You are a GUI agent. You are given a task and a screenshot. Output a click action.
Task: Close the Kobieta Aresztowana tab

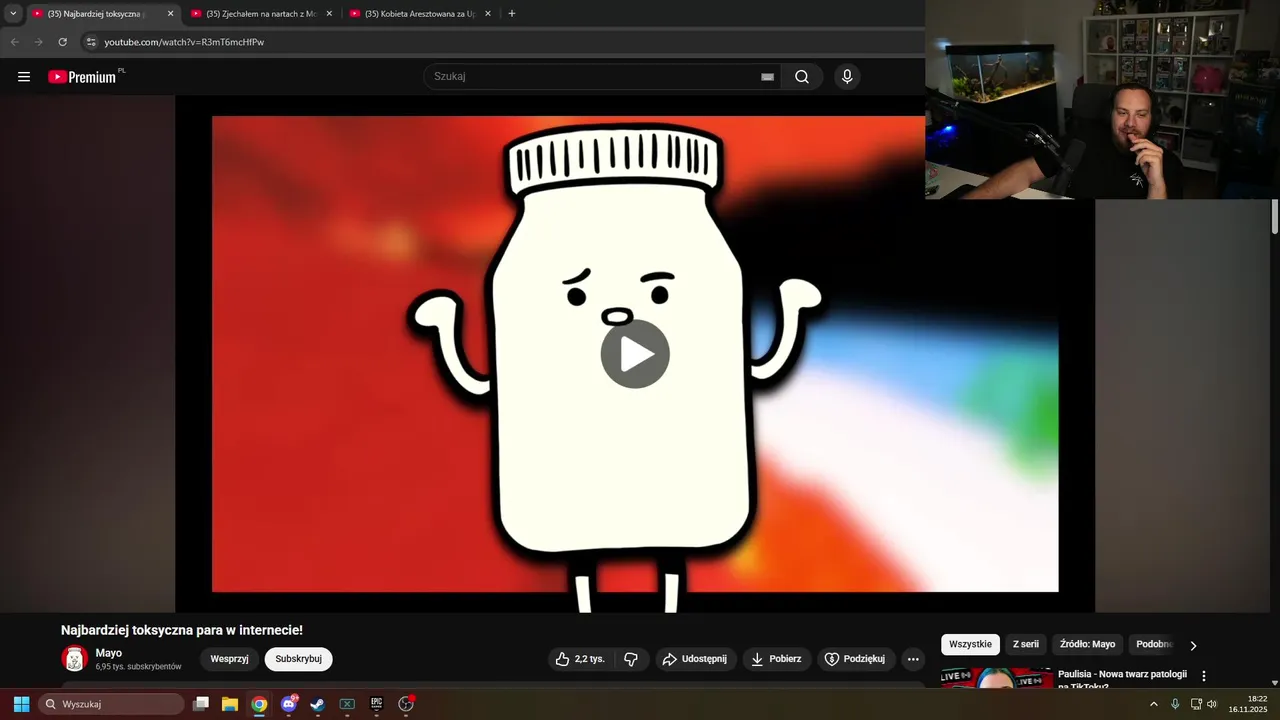click(x=487, y=14)
